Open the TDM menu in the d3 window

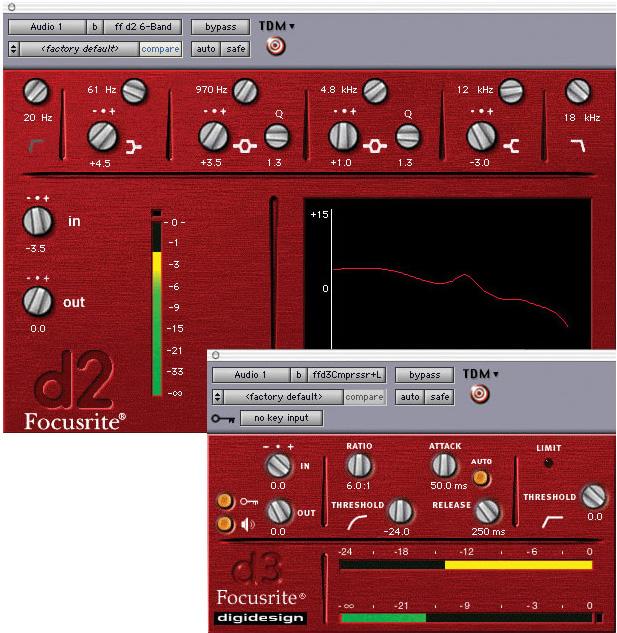[x=481, y=374]
